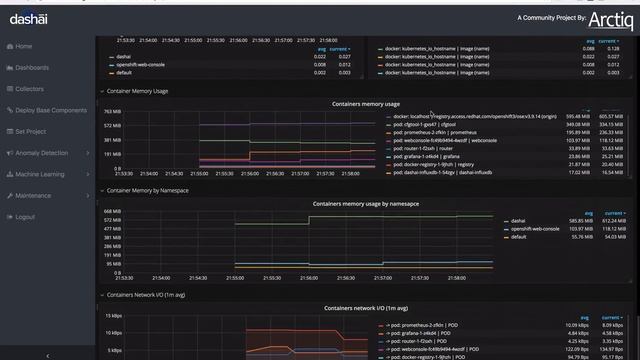640x360 pixels.
Task: Open the 'Containers memory usage' panel title menu
Action: (366, 104)
